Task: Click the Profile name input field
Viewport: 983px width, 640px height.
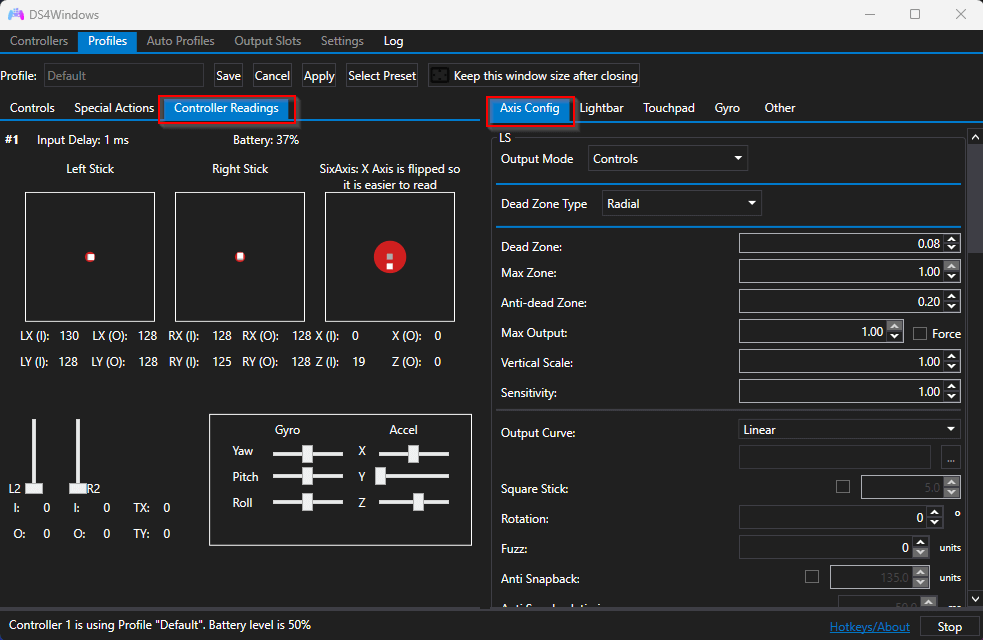Action: pos(124,75)
